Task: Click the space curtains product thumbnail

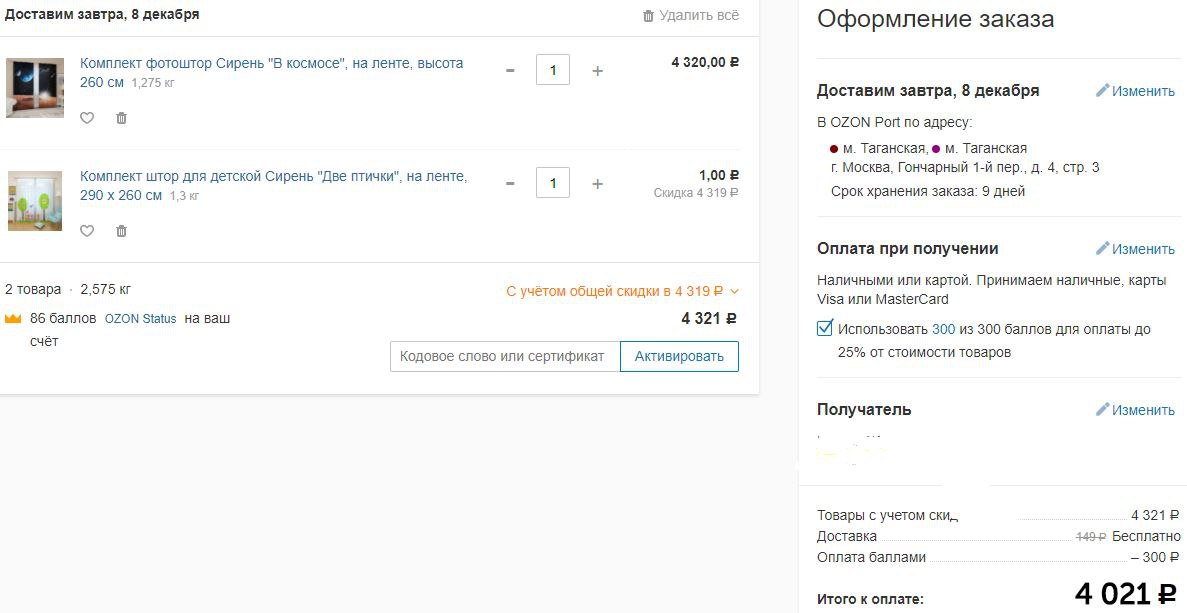Action: [x=35, y=88]
